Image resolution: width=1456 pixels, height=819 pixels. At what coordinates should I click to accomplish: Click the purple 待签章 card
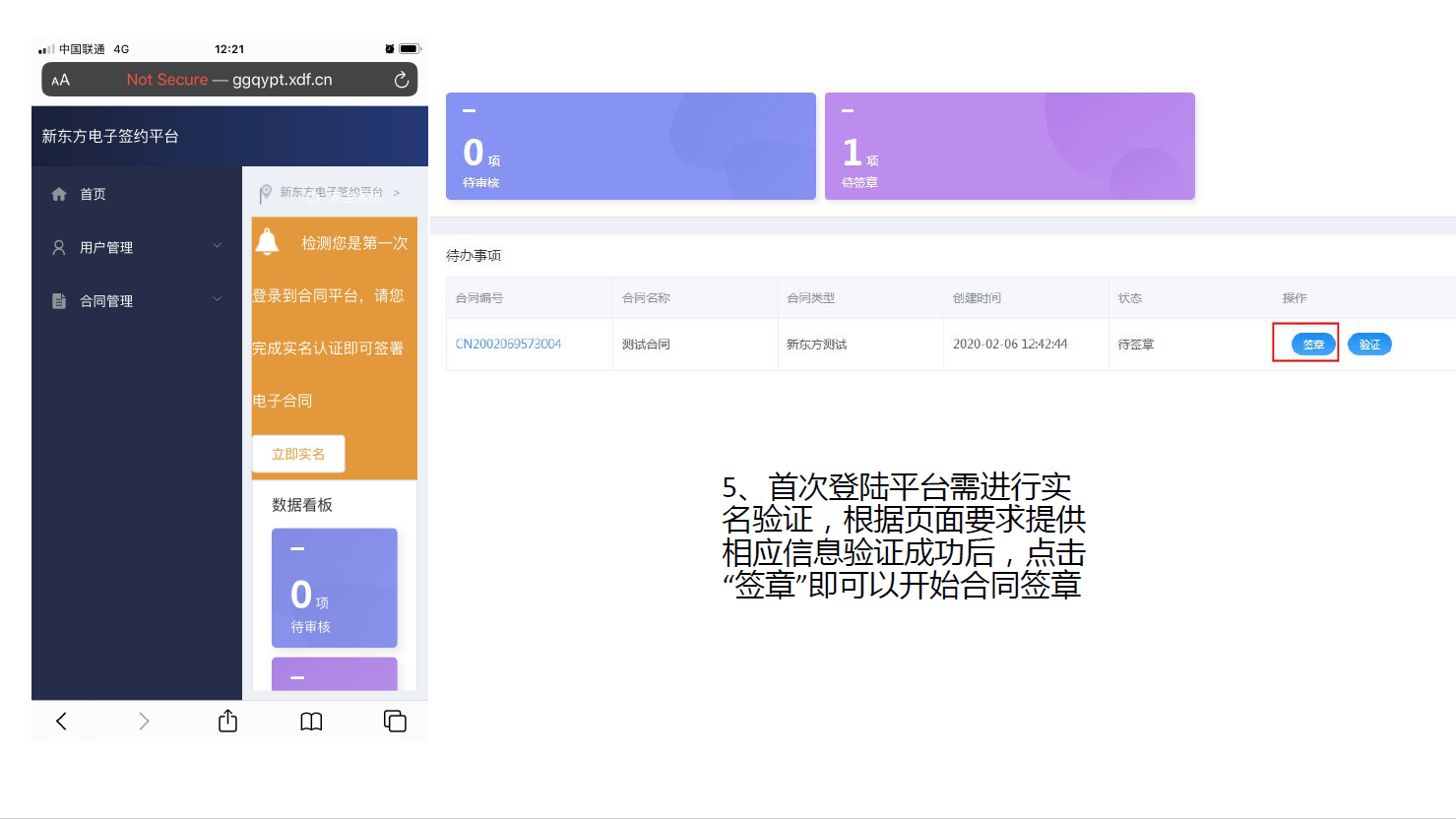click(x=1009, y=147)
